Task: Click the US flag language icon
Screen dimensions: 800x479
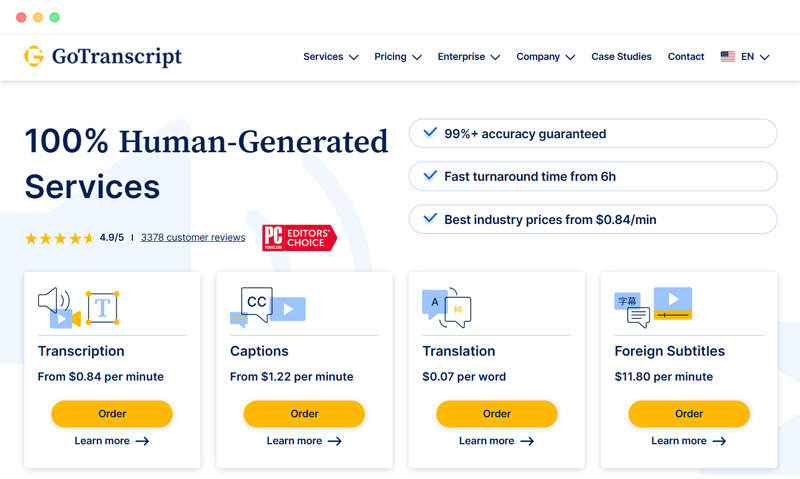Action: pyautogui.click(x=728, y=57)
